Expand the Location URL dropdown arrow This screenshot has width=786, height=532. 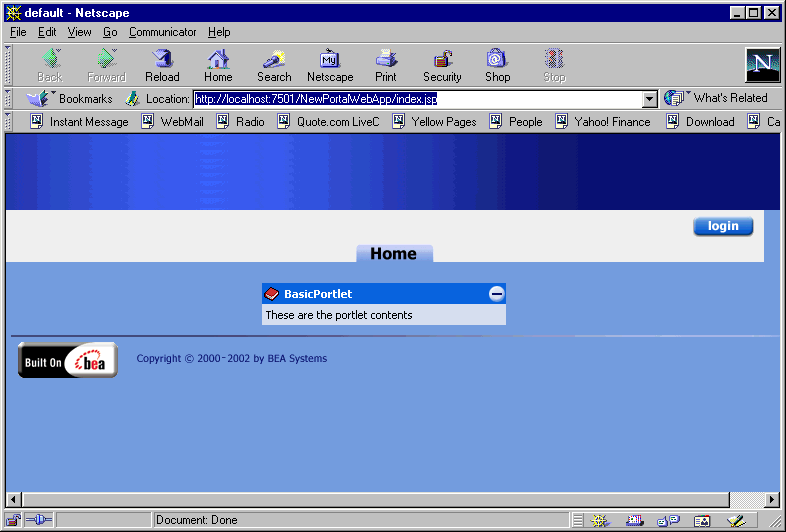click(650, 99)
